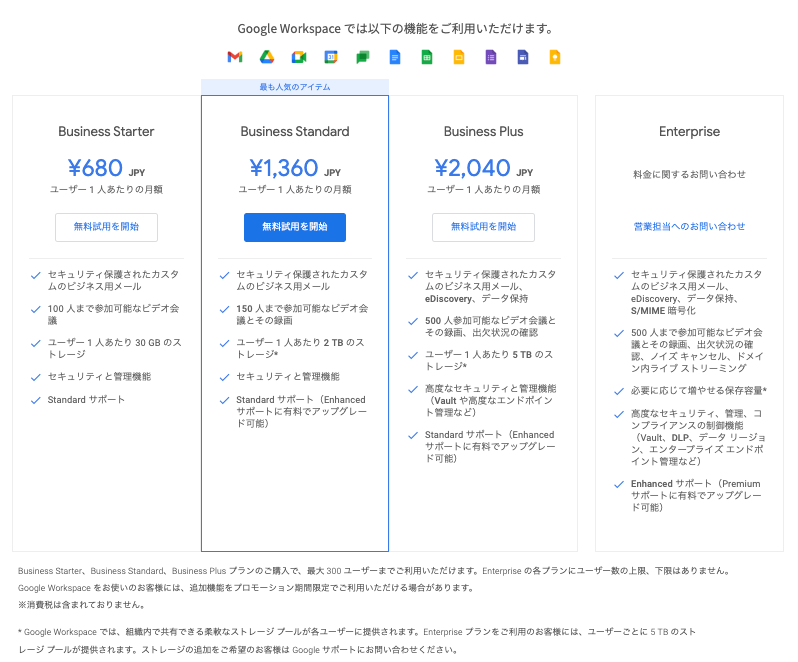Open 営業担当へのお問い合わせ link under Enterprise
The width and height of the screenshot is (798, 662).
(x=690, y=226)
